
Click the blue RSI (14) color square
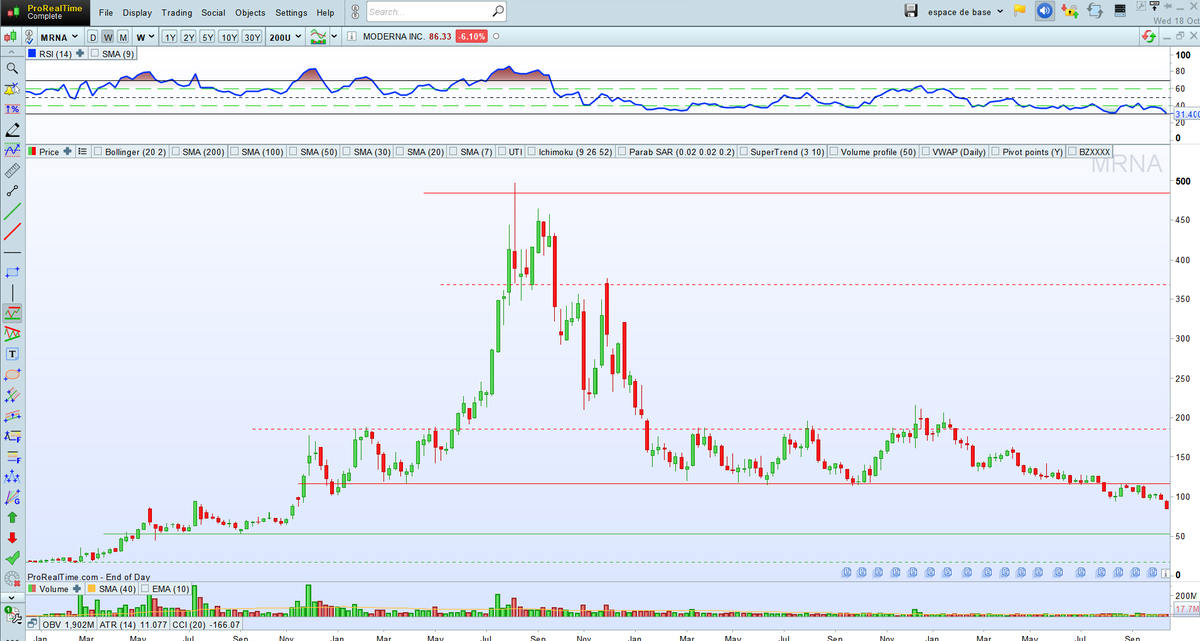(x=31, y=54)
